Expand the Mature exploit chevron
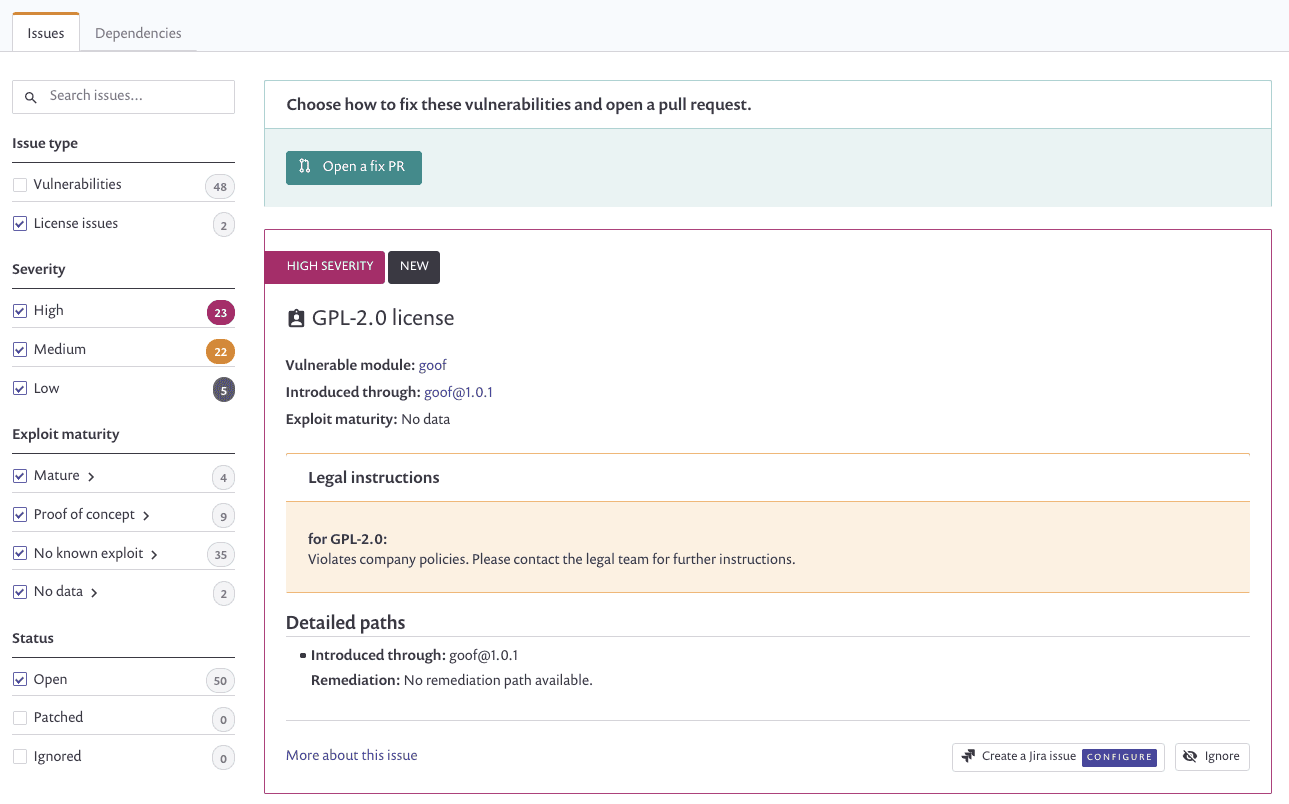The image size is (1289, 804). tap(91, 477)
